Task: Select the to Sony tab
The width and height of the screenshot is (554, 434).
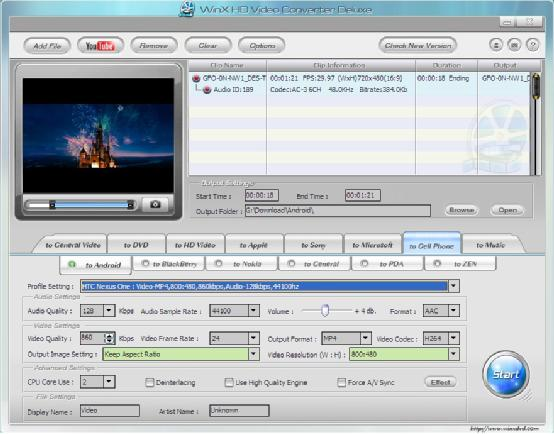Action: [x=313, y=245]
